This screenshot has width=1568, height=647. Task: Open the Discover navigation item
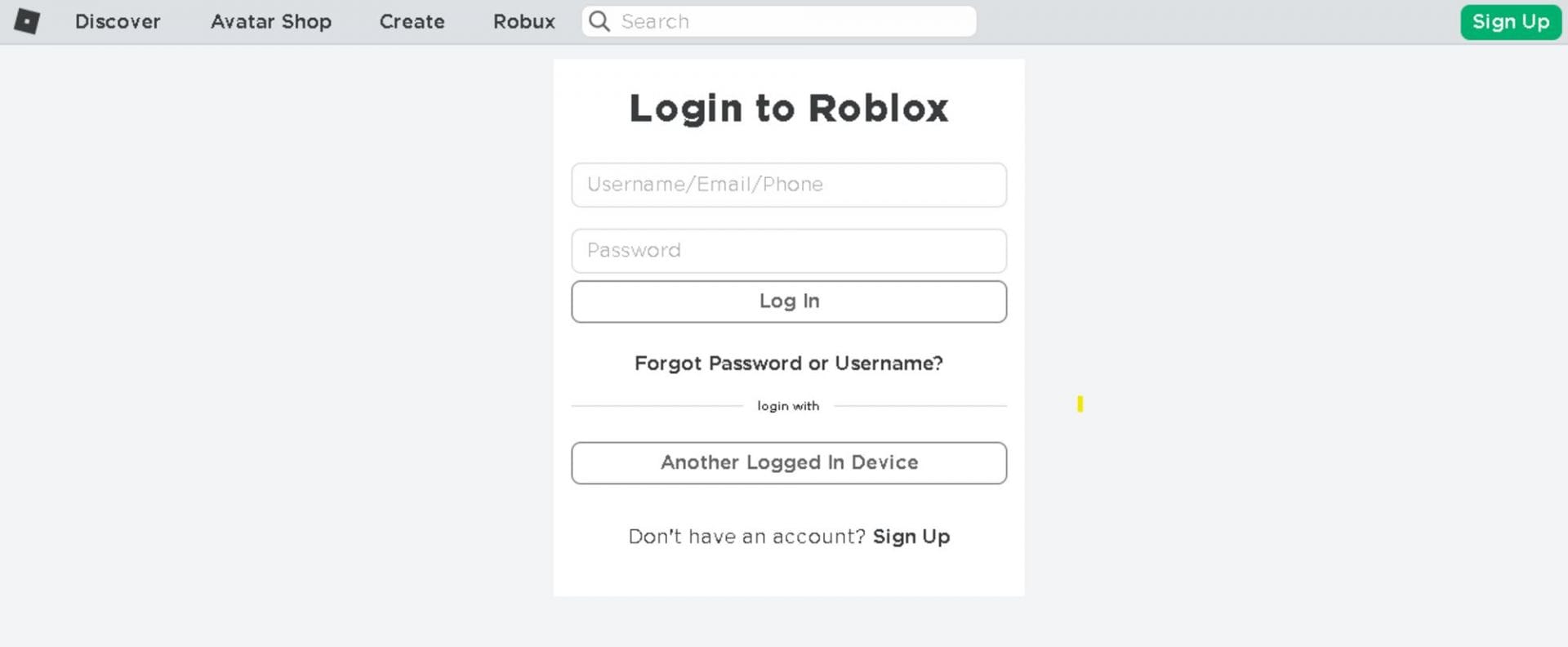118,21
